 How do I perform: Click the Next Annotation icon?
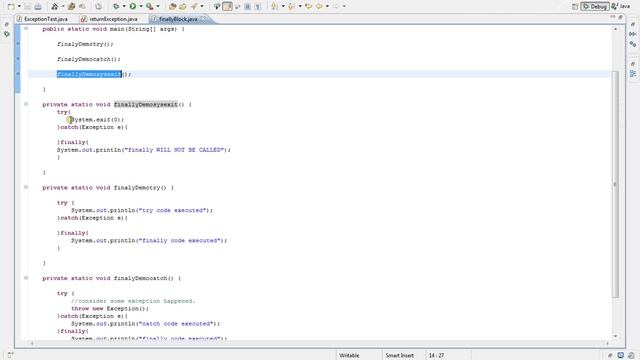275,7
